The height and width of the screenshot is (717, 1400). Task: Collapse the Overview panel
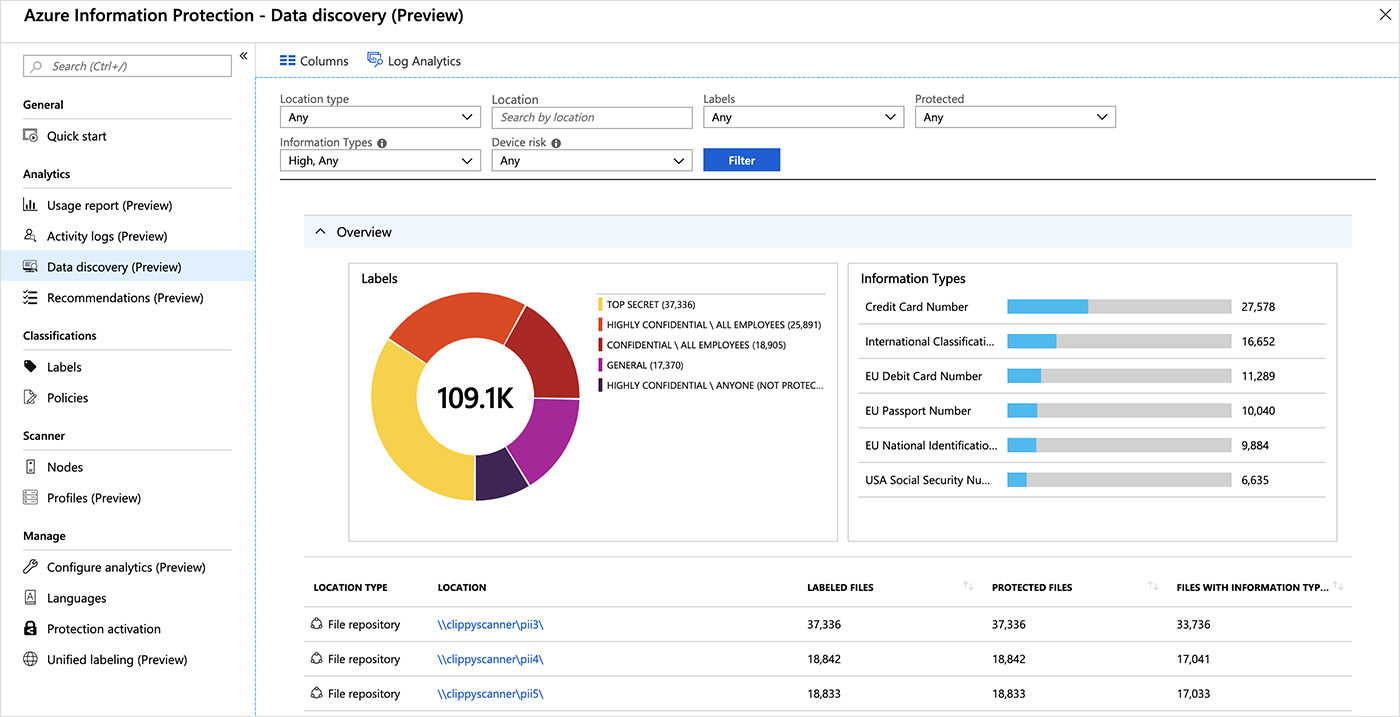click(x=320, y=231)
